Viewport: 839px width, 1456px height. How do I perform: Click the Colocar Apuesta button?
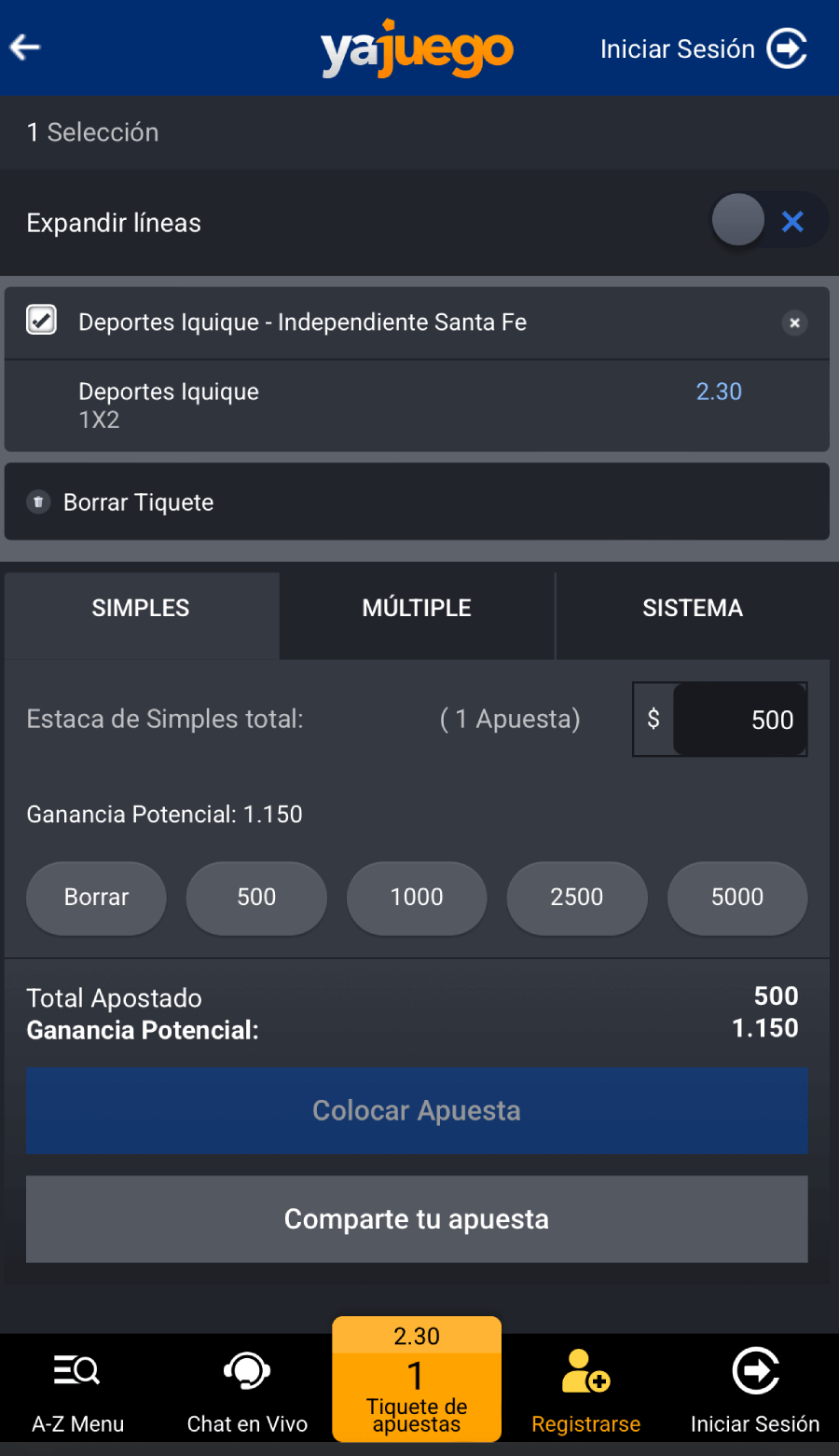tap(417, 1110)
